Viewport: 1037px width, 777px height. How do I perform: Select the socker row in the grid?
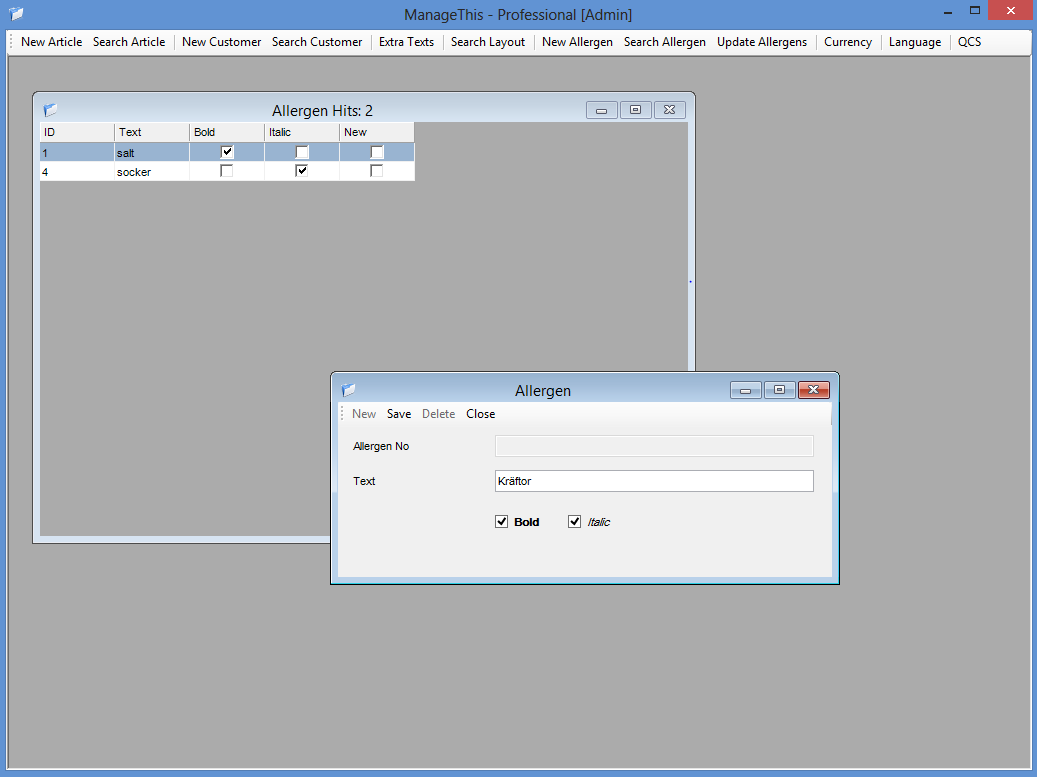134,172
